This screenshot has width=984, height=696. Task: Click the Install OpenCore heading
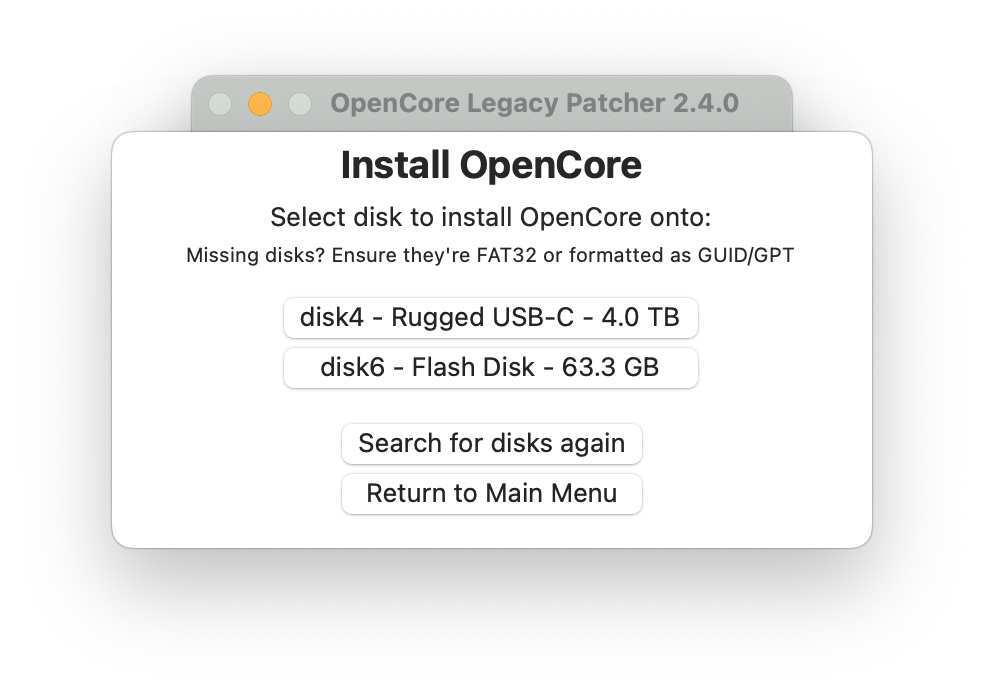[x=491, y=165]
